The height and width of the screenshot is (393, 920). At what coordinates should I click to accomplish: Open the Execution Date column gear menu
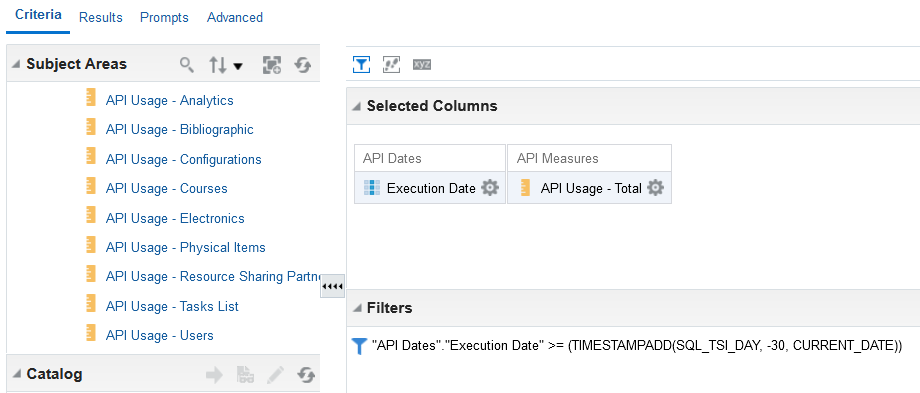pos(490,188)
